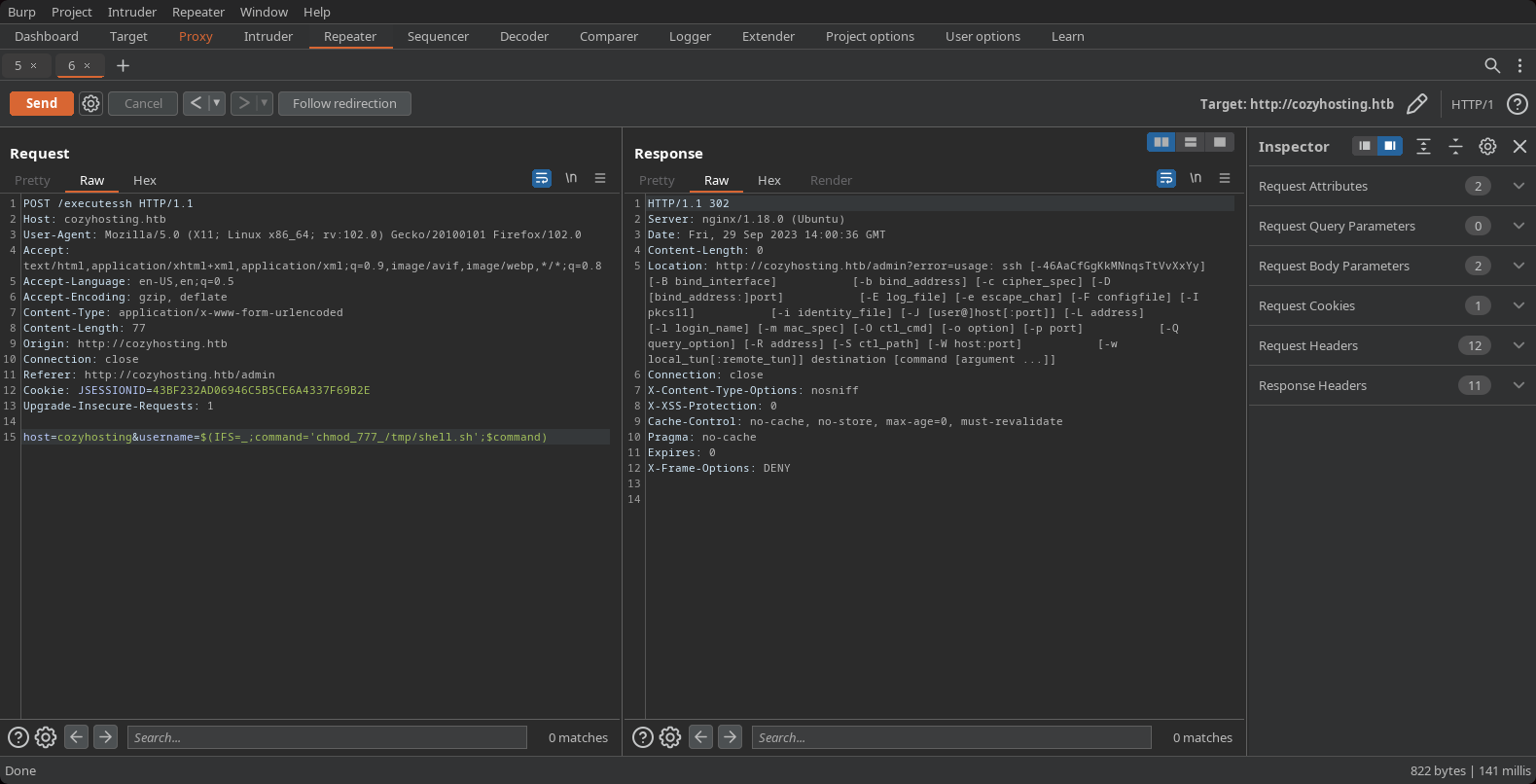The image size is (1536, 784).
Task: Open search settings gear below Request pane
Action: pyautogui.click(x=46, y=737)
